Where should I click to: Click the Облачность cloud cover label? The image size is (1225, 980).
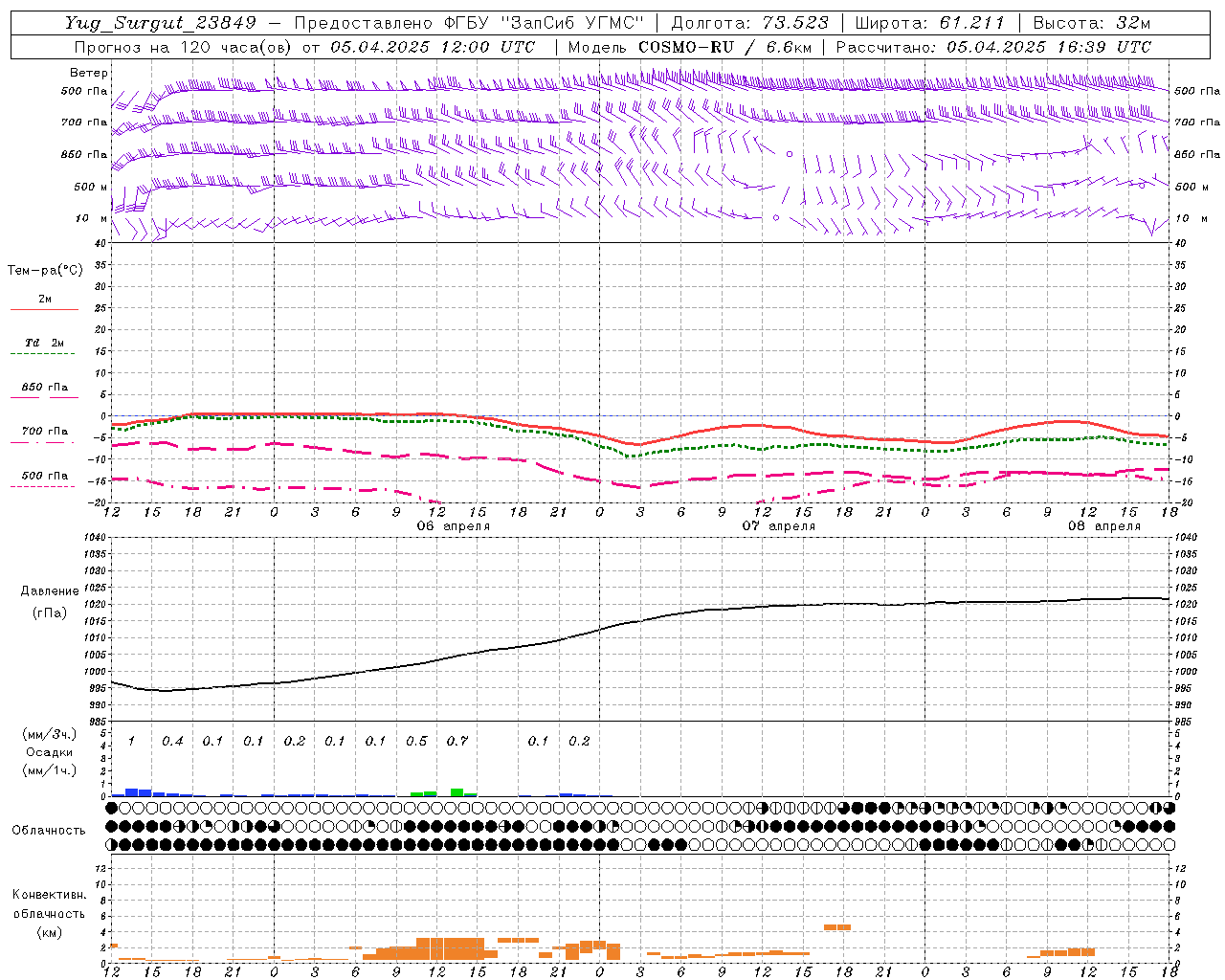click(49, 831)
